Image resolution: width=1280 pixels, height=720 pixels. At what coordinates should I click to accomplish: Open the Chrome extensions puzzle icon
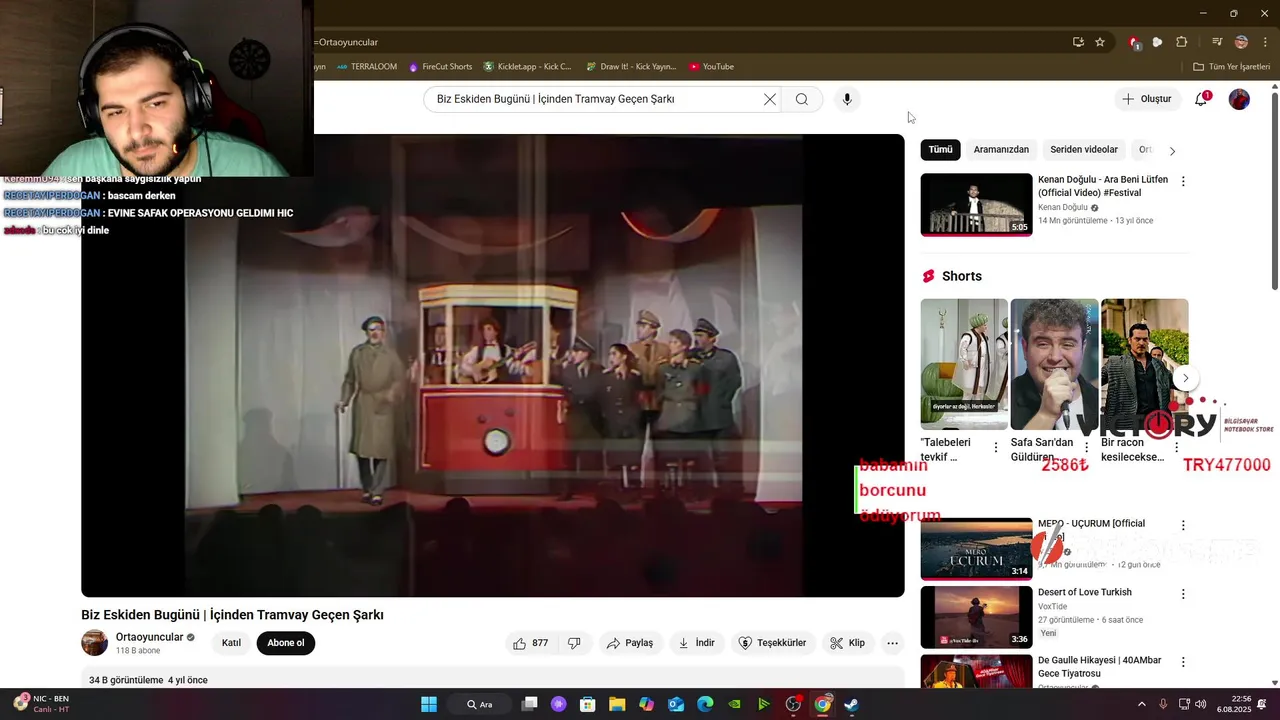(1182, 42)
